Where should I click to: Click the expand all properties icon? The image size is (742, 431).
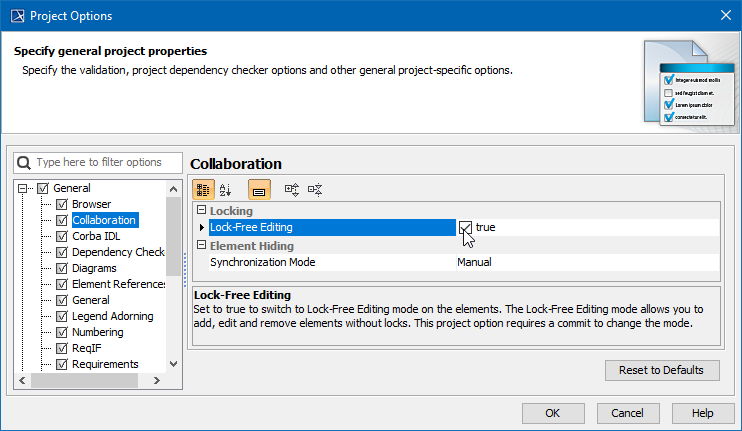[292, 188]
